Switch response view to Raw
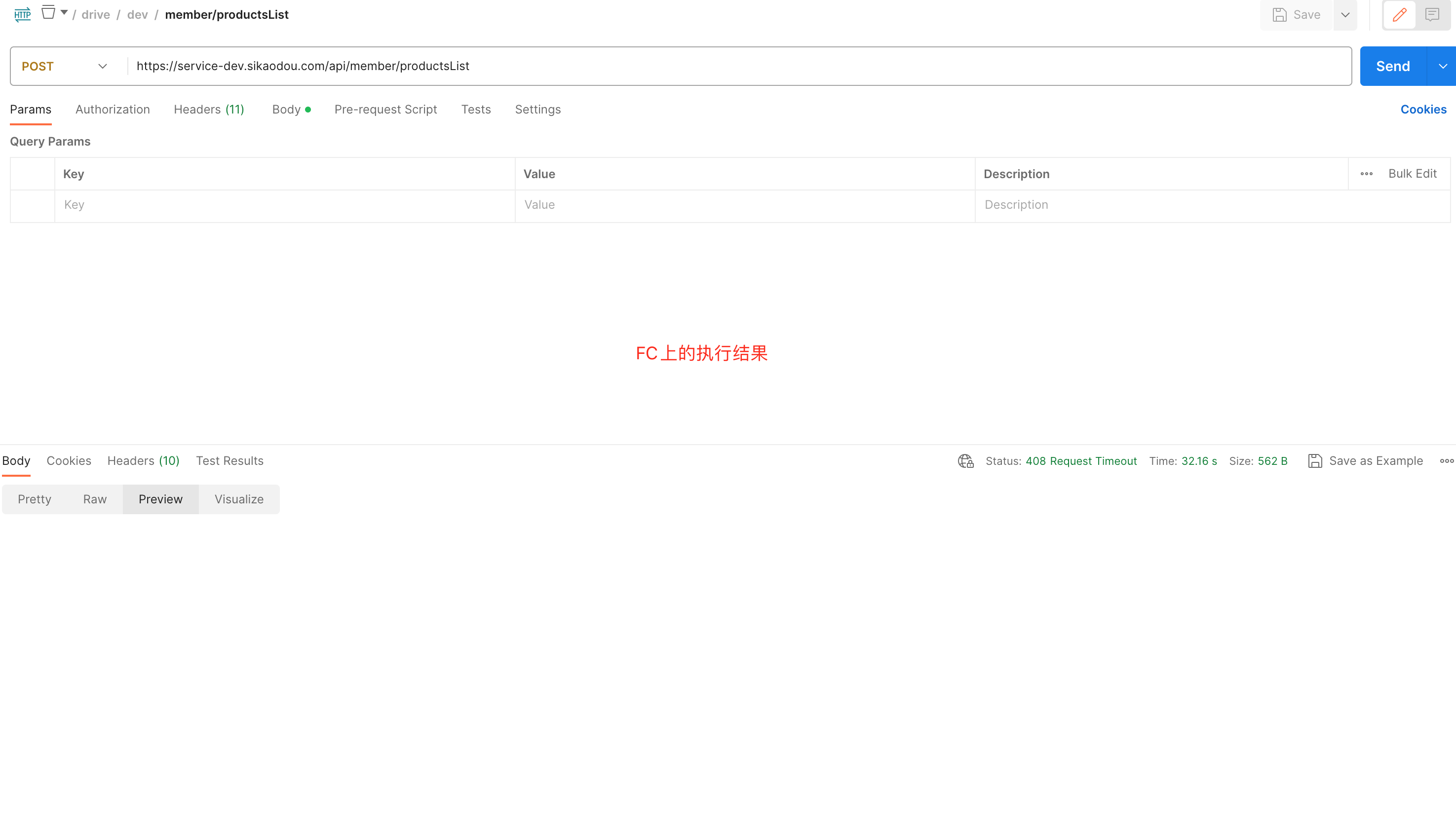The image size is (1456, 833). tap(95, 499)
